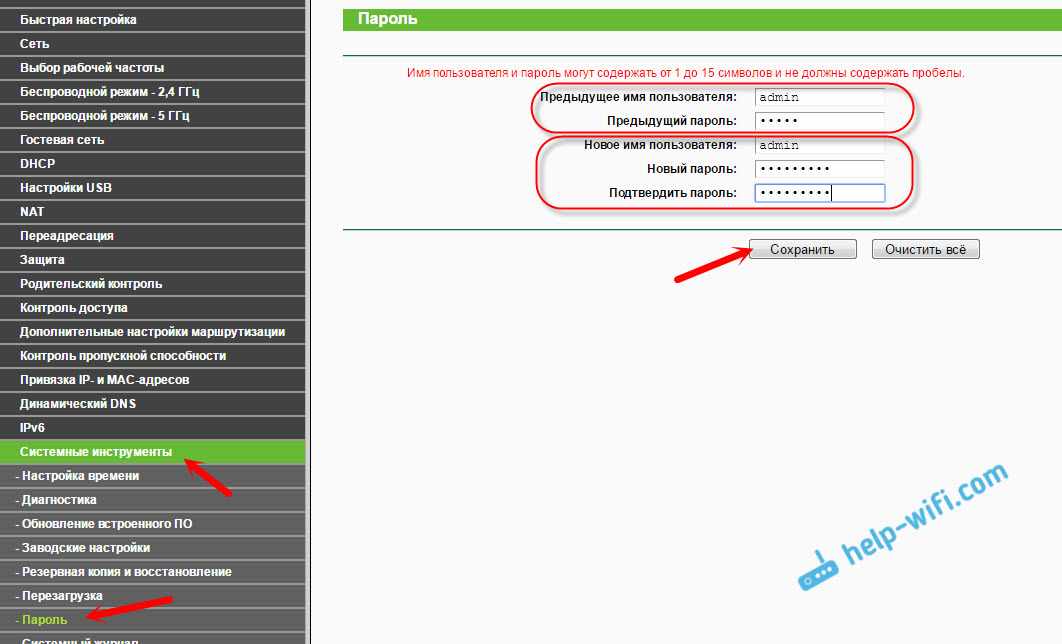
Task: Expand the Сеть menu section
Action: [x=35, y=44]
